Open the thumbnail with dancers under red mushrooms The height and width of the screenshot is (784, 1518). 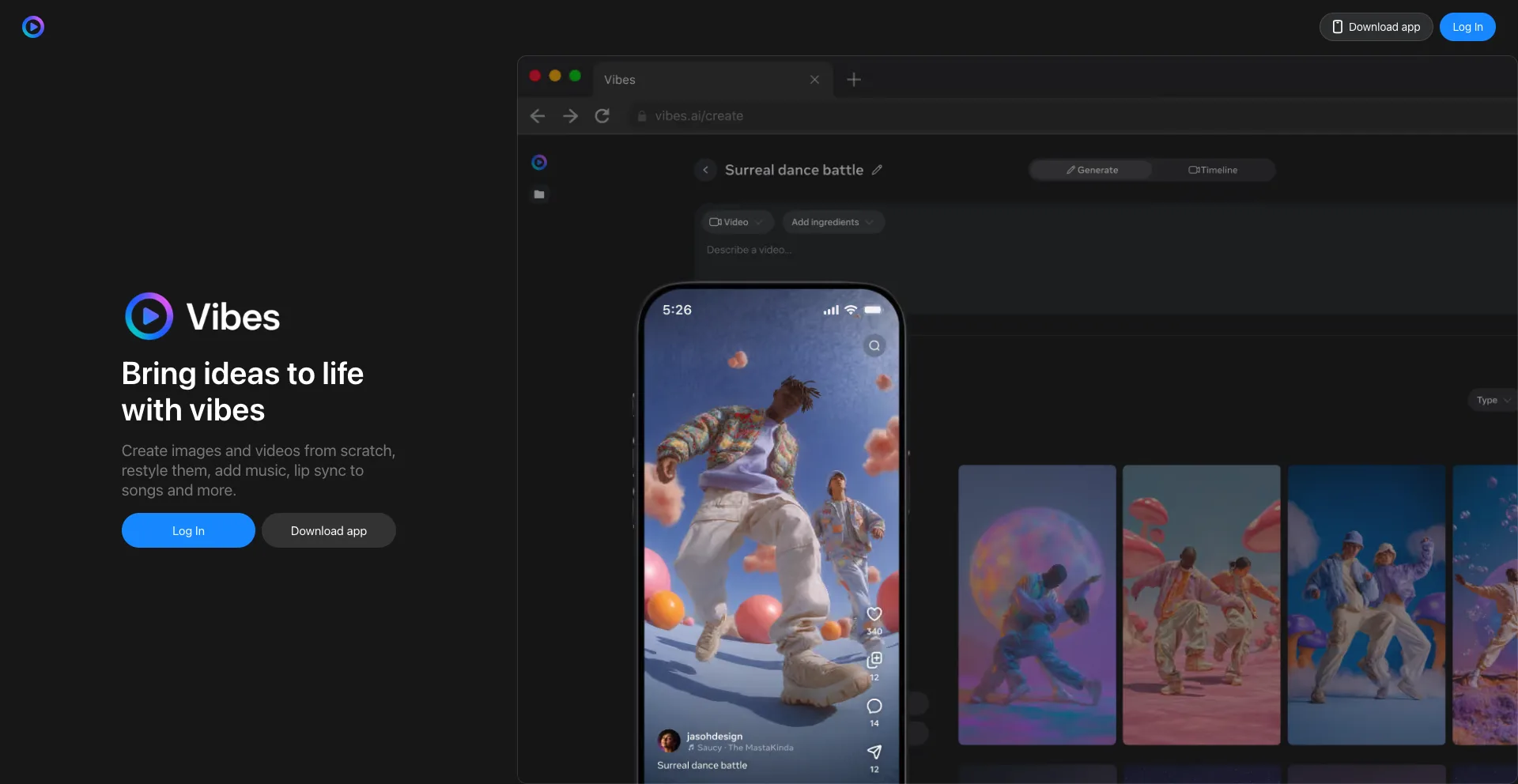coord(1202,605)
